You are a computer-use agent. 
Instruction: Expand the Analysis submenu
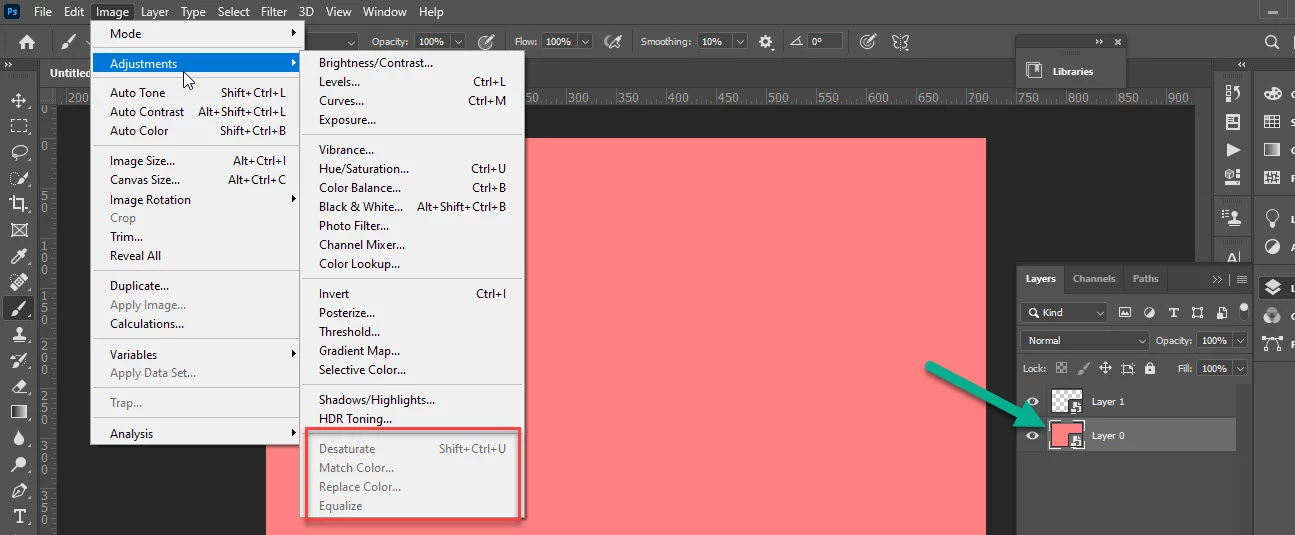[x=195, y=434]
